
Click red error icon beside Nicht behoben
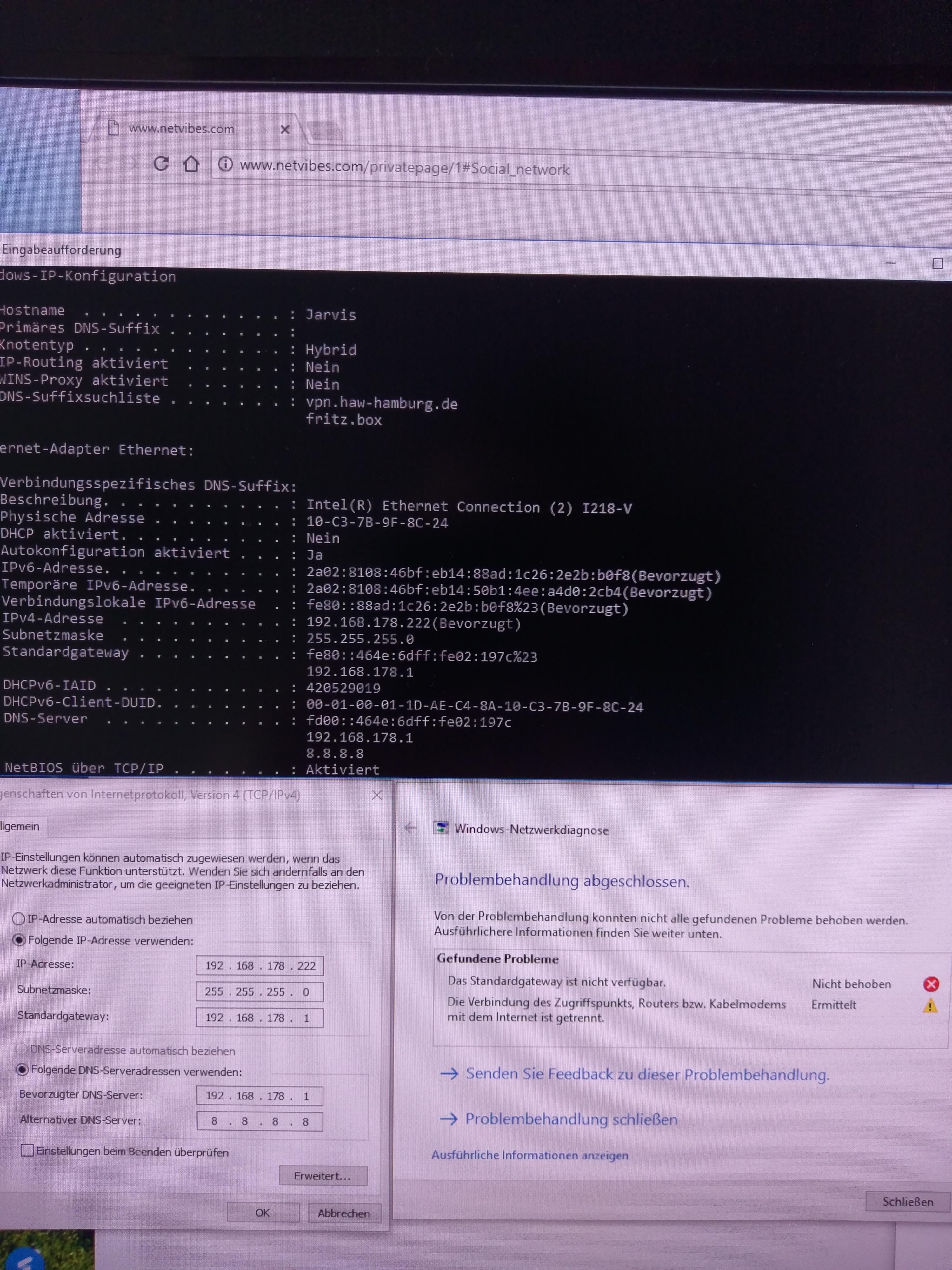pos(931,984)
